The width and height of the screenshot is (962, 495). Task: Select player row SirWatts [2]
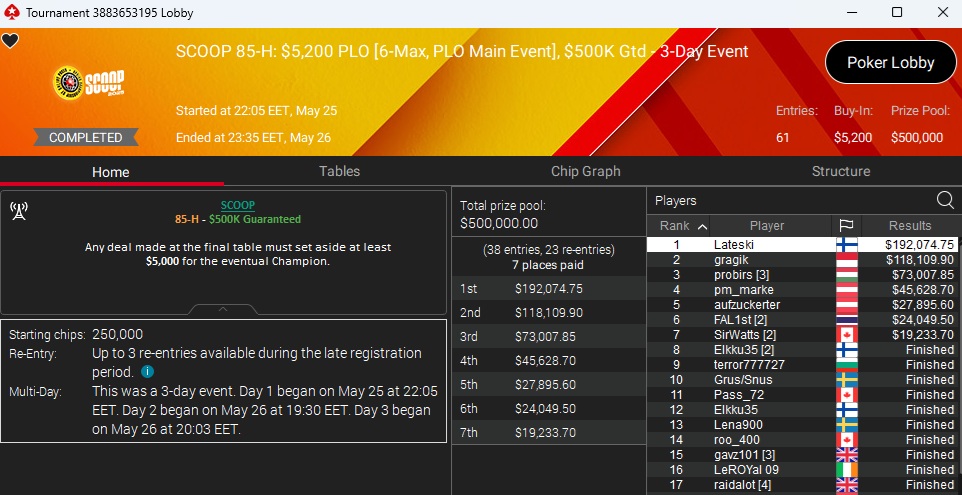point(804,335)
